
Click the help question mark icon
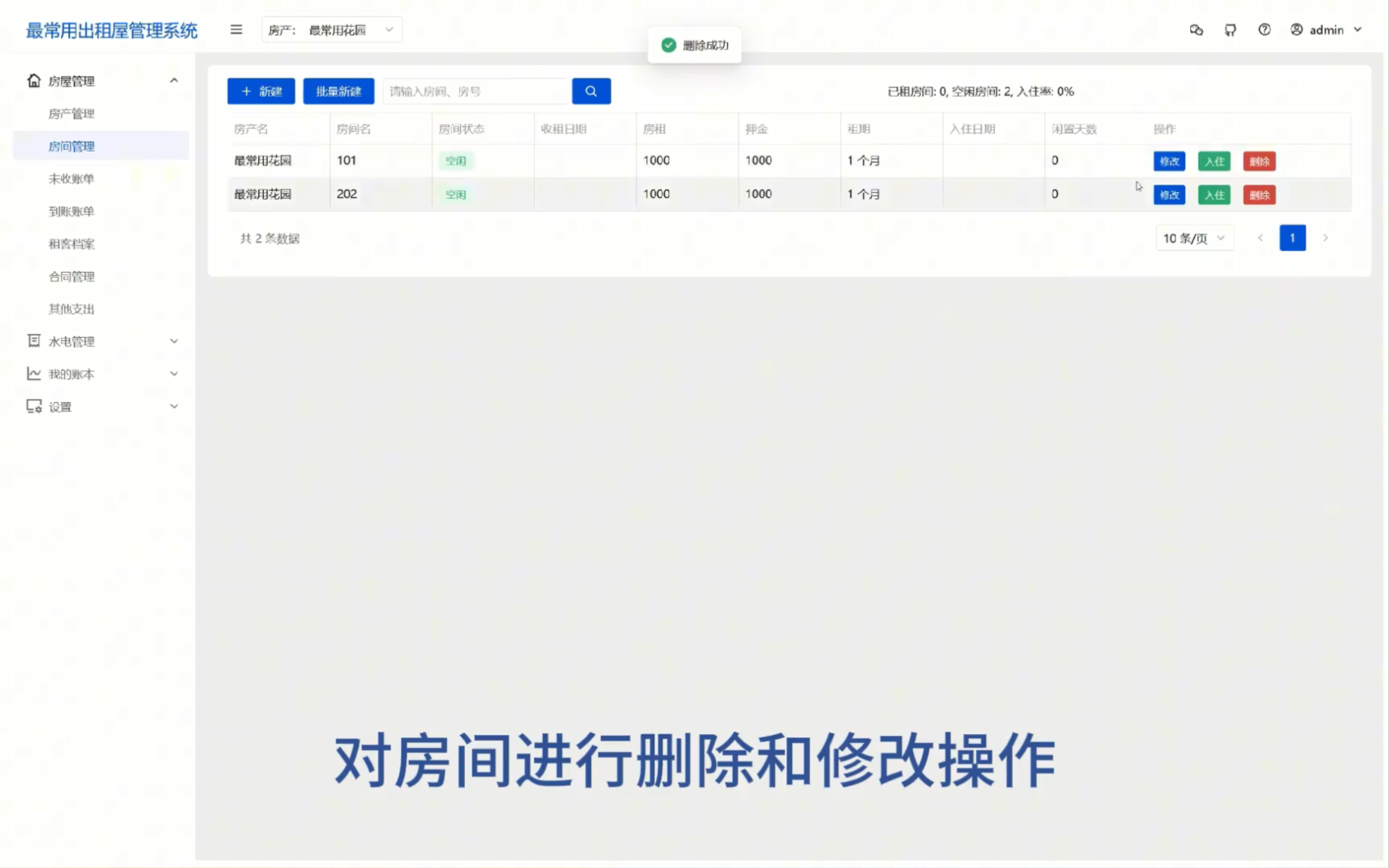pos(1264,29)
